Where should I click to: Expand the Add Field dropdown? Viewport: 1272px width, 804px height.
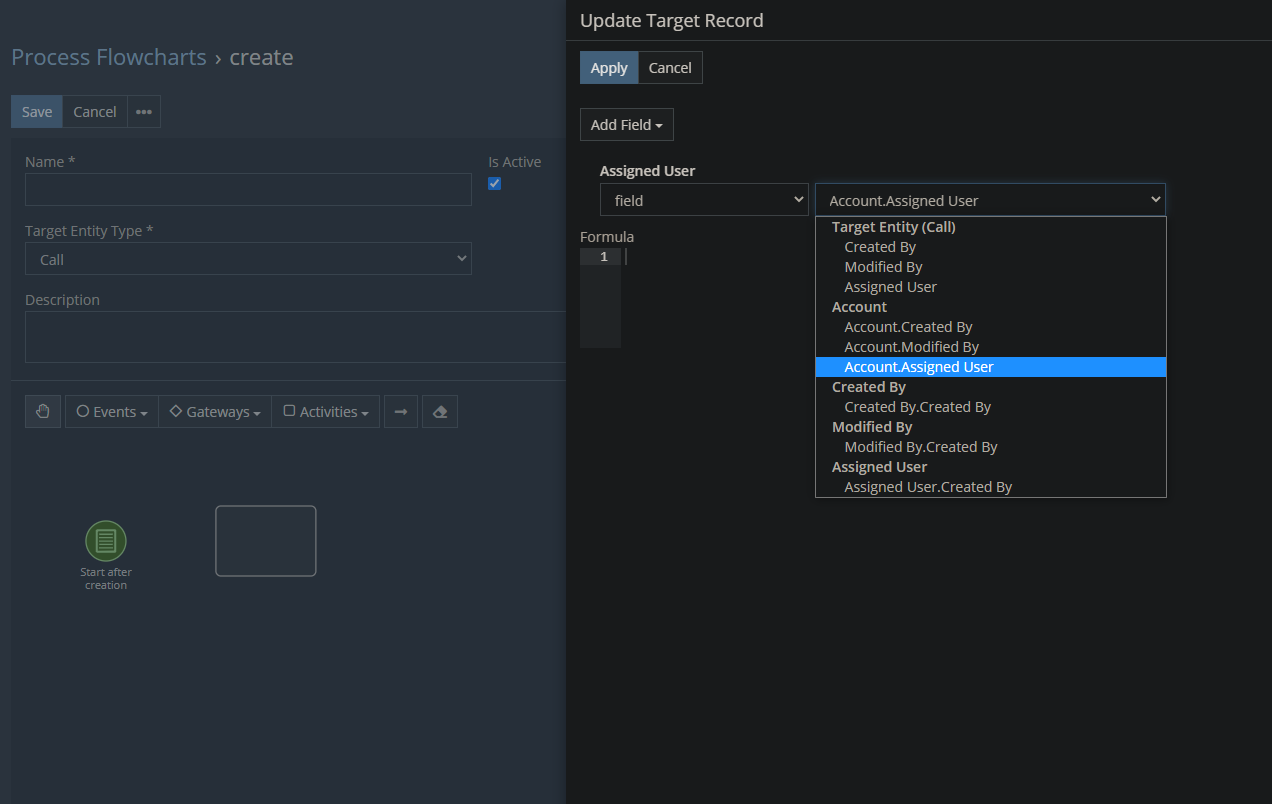[627, 125]
